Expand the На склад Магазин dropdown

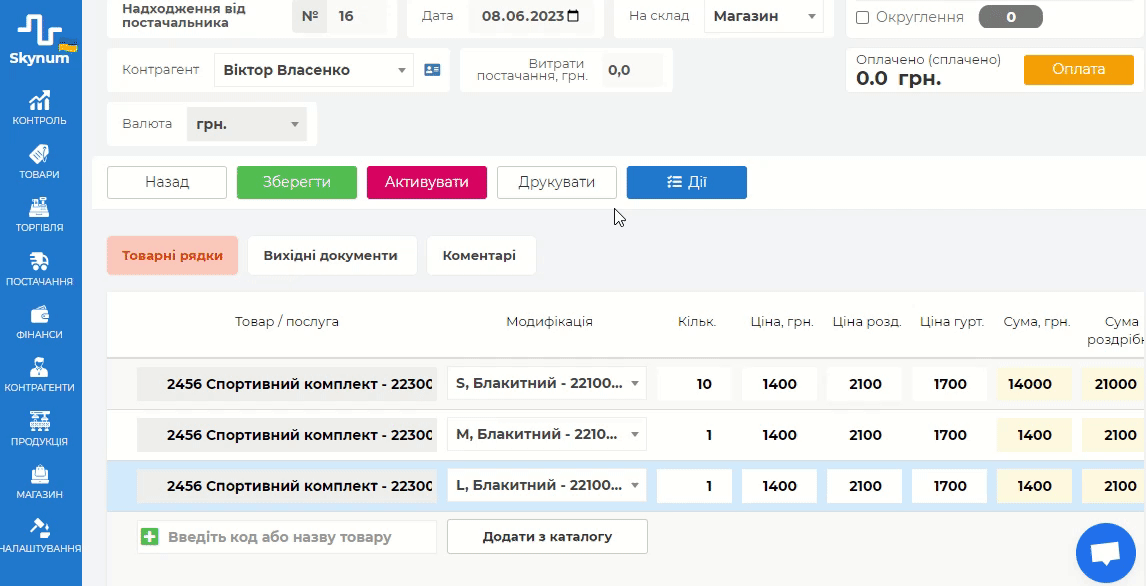764,16
